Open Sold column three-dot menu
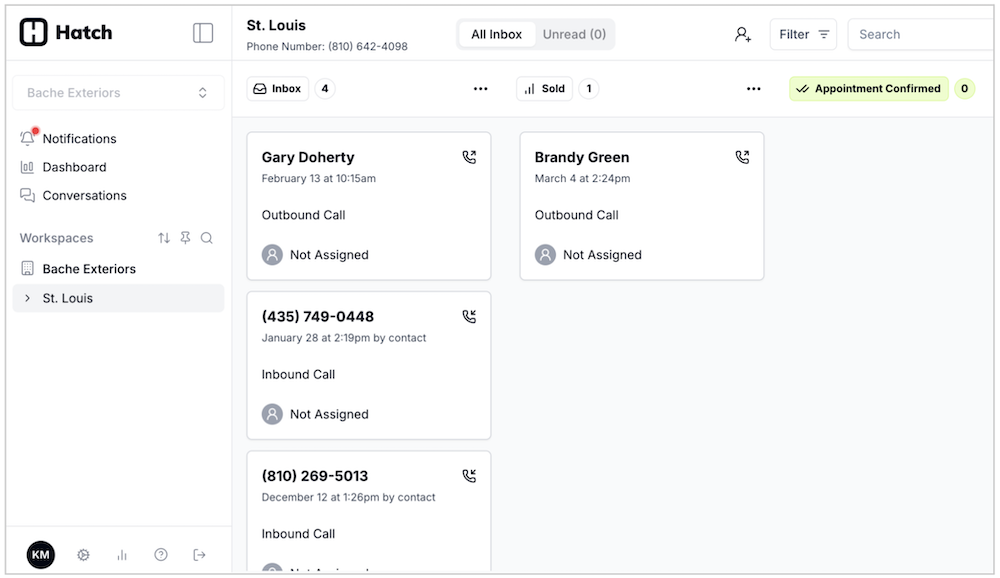 tap(754, 89)
